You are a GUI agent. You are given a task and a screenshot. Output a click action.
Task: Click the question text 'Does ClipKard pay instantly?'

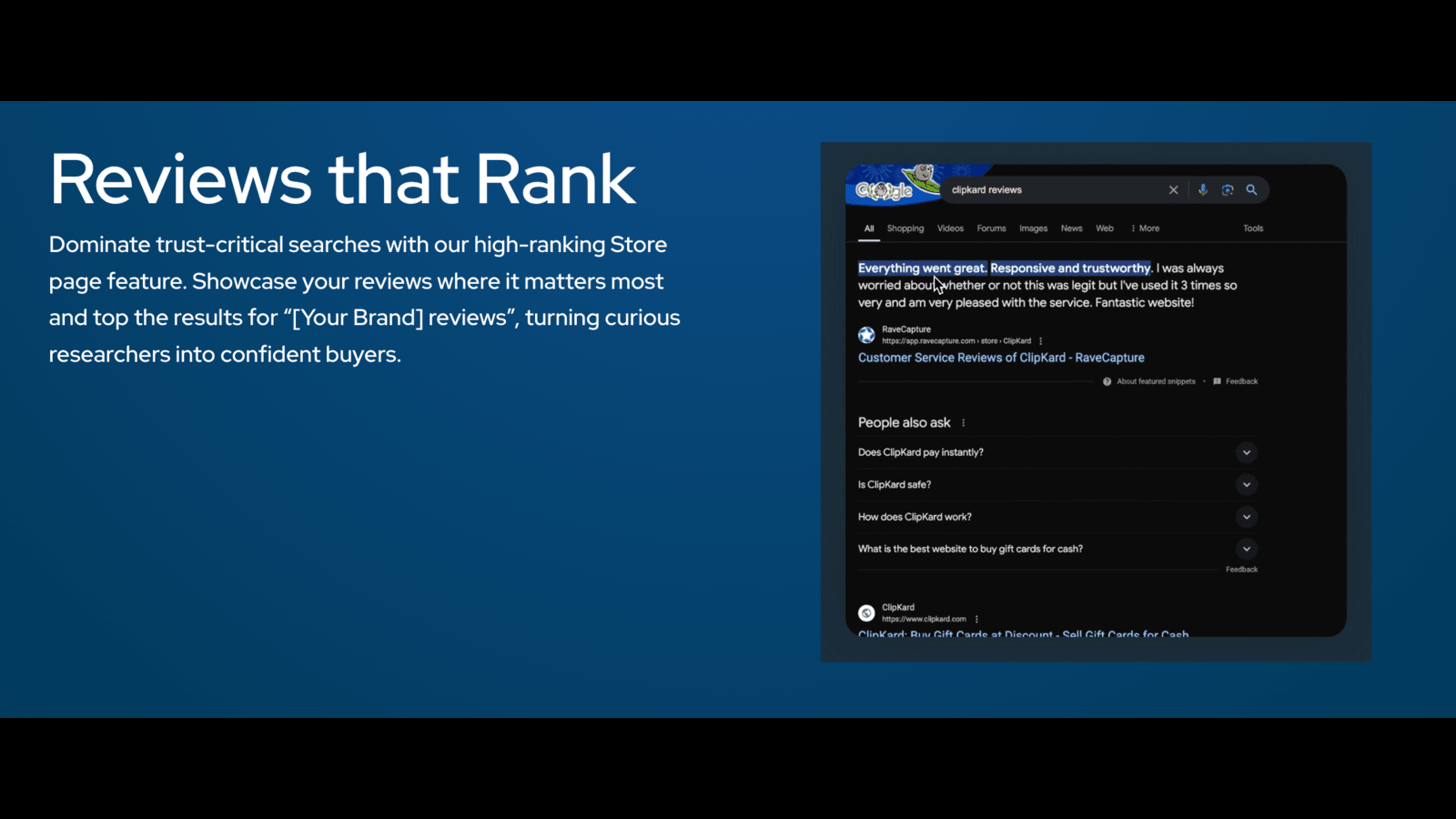click(921, 452)
